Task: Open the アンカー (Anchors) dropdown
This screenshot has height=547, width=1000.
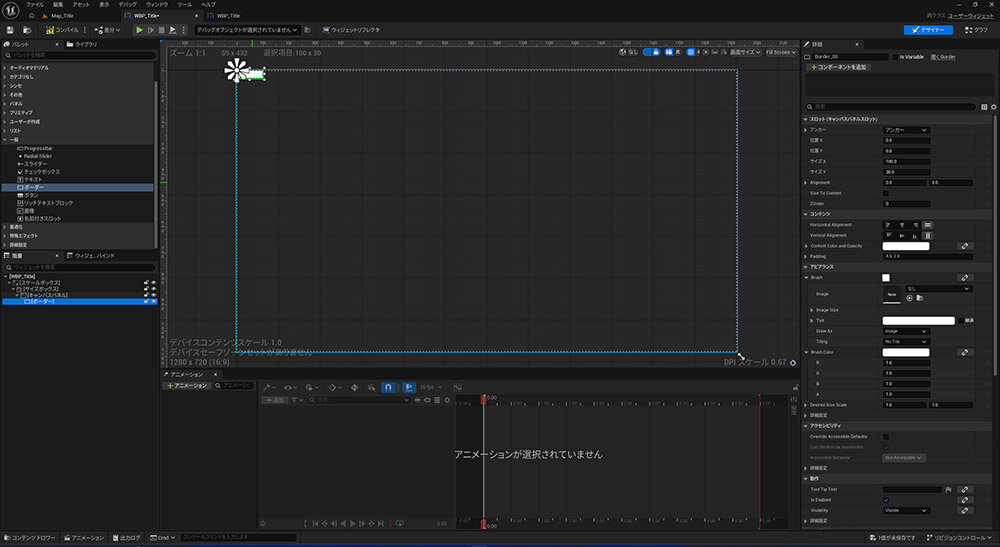Action: tap(905, 130)
